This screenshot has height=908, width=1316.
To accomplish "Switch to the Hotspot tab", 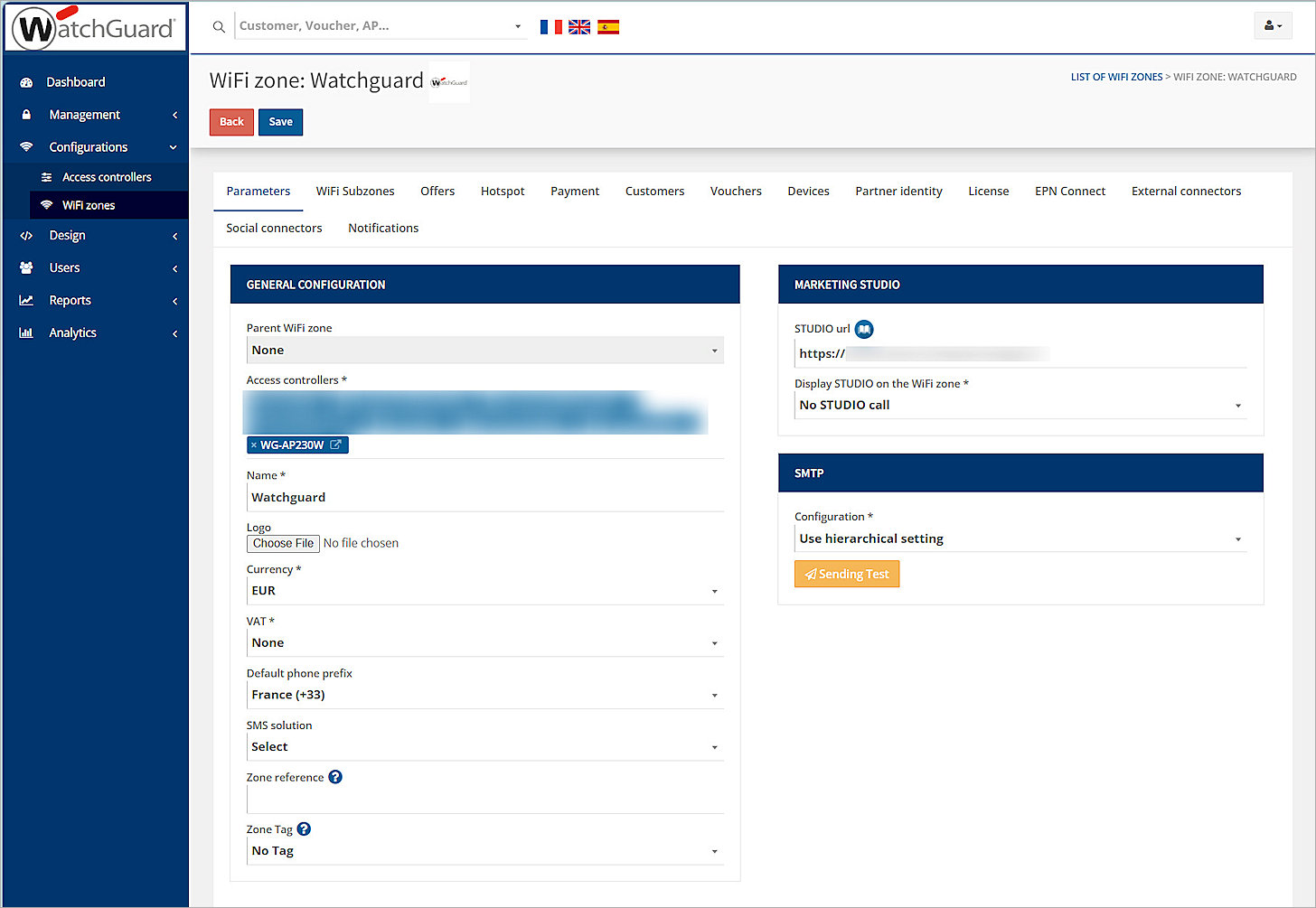I will (x=503, y=191).
